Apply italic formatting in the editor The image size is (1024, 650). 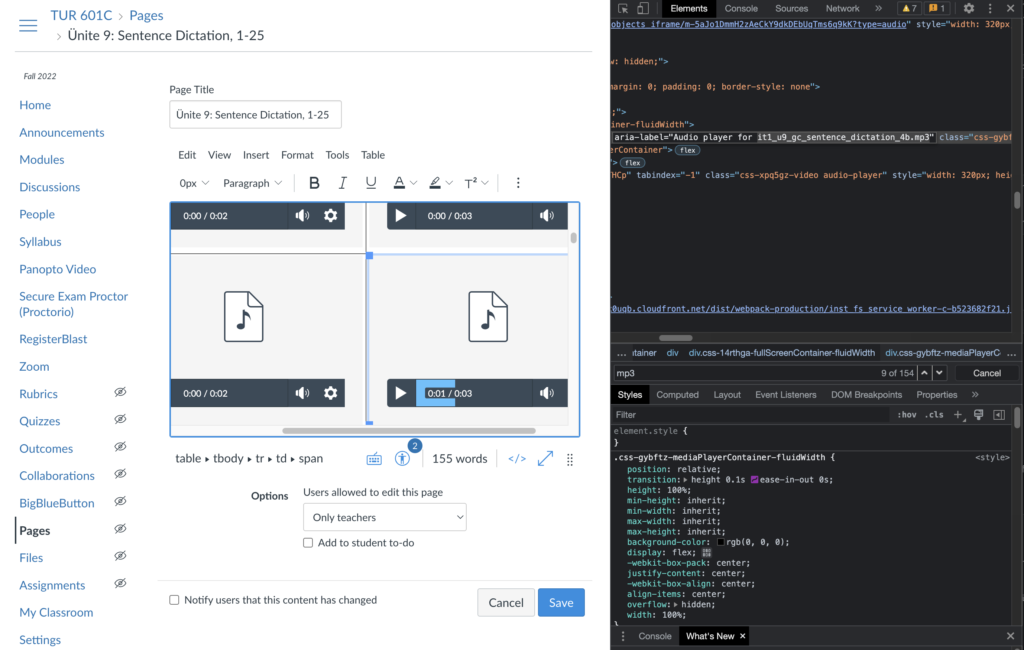tap(342, 183)
